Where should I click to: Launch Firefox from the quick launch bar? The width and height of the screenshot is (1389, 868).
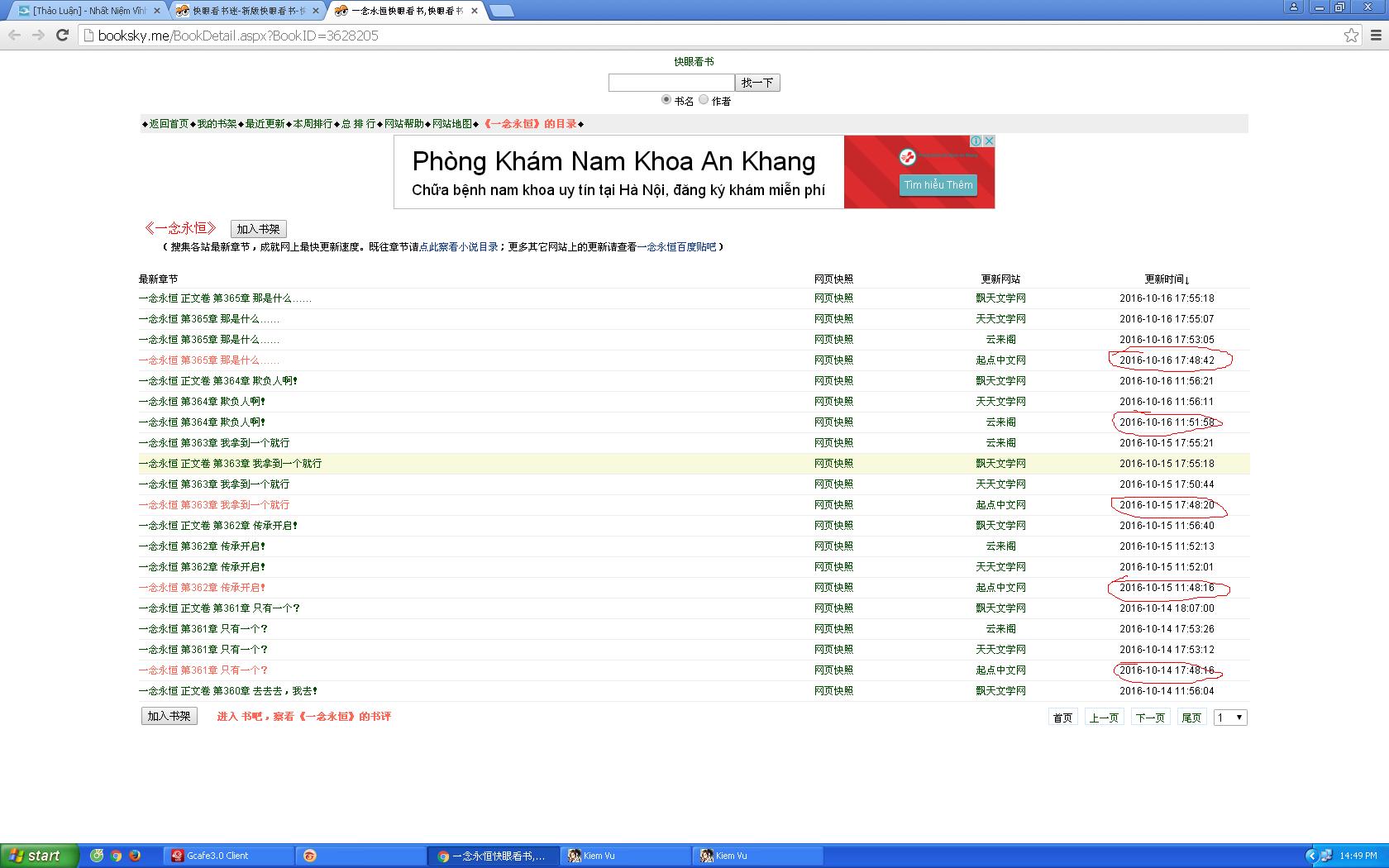[135, 856]
